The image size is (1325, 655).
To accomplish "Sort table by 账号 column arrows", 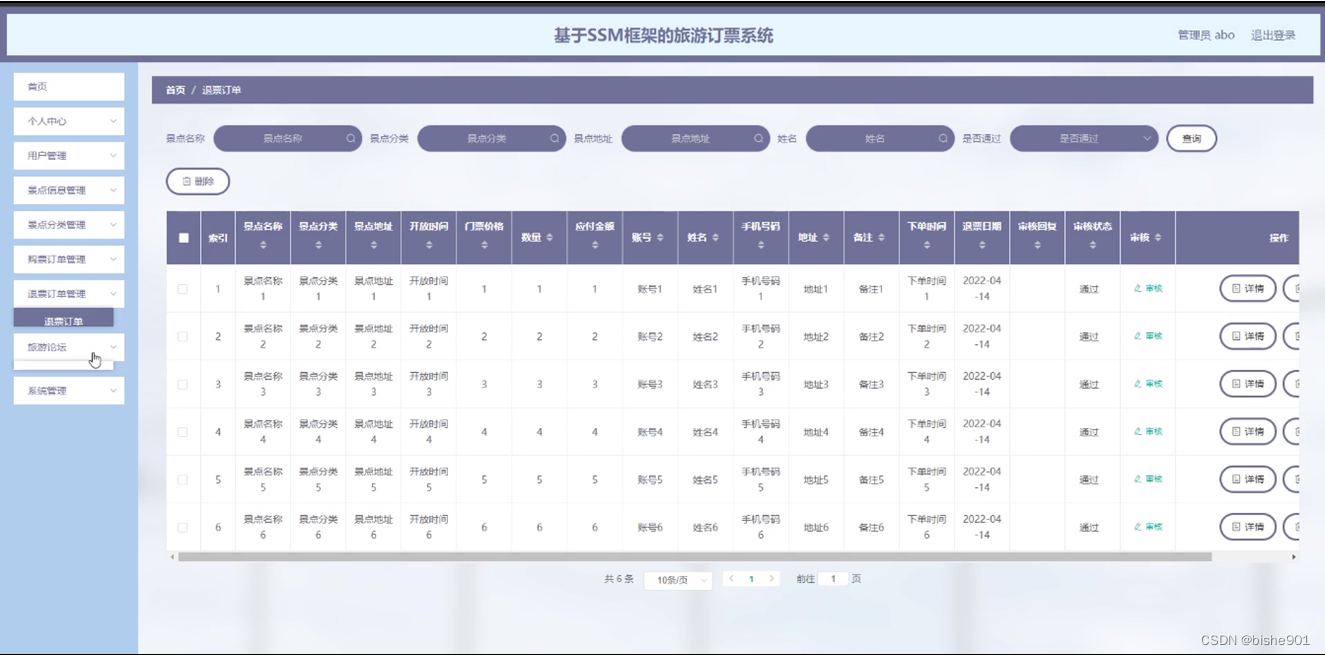I will click(661, 238).
